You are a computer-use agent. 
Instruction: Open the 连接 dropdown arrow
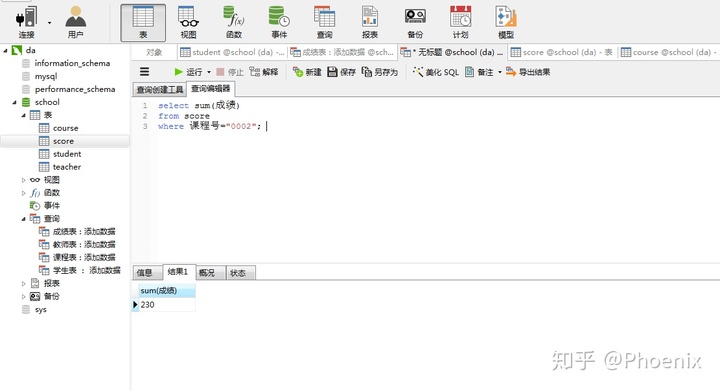coord(50,23)
